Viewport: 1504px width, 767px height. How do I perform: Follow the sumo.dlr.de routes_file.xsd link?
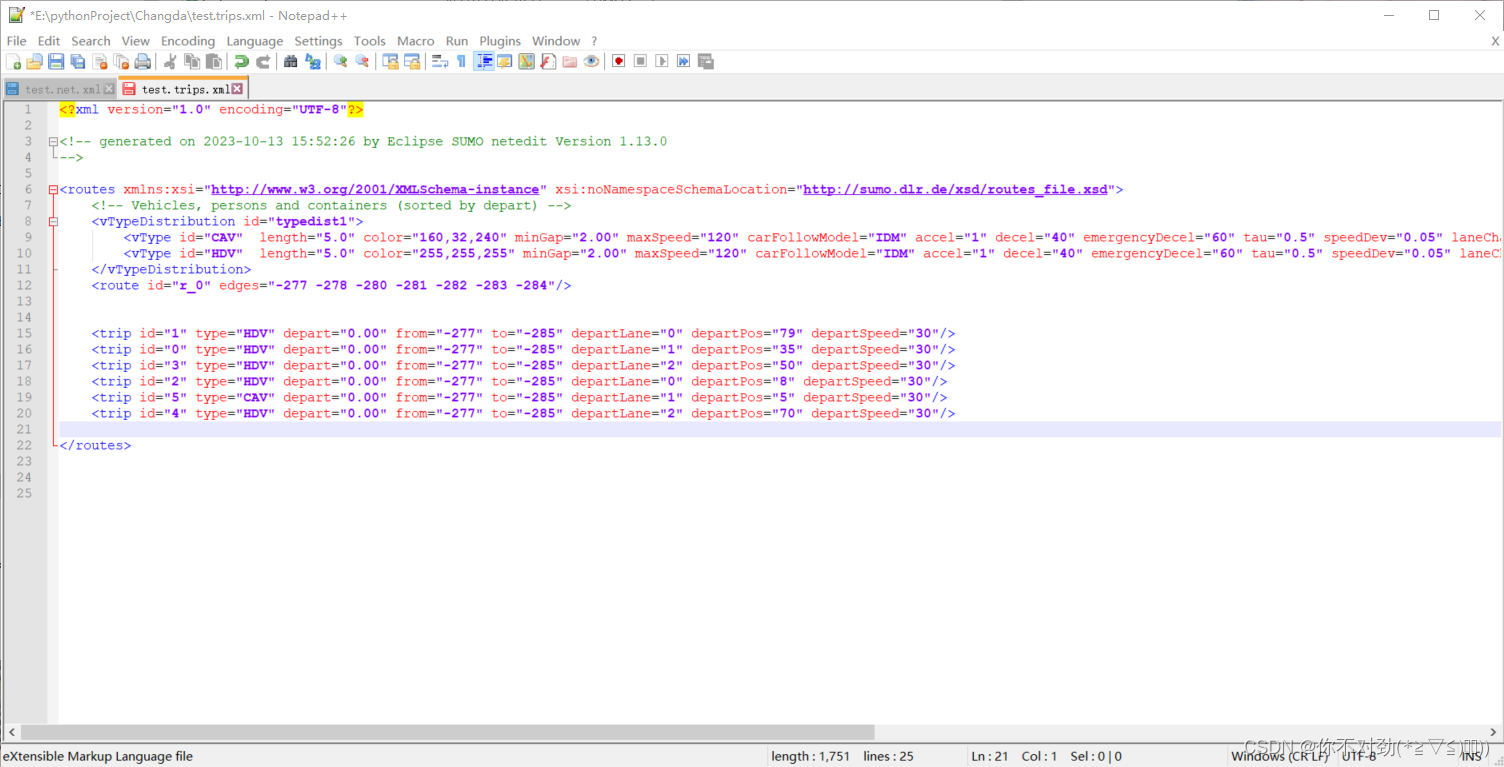pos(955,189)
